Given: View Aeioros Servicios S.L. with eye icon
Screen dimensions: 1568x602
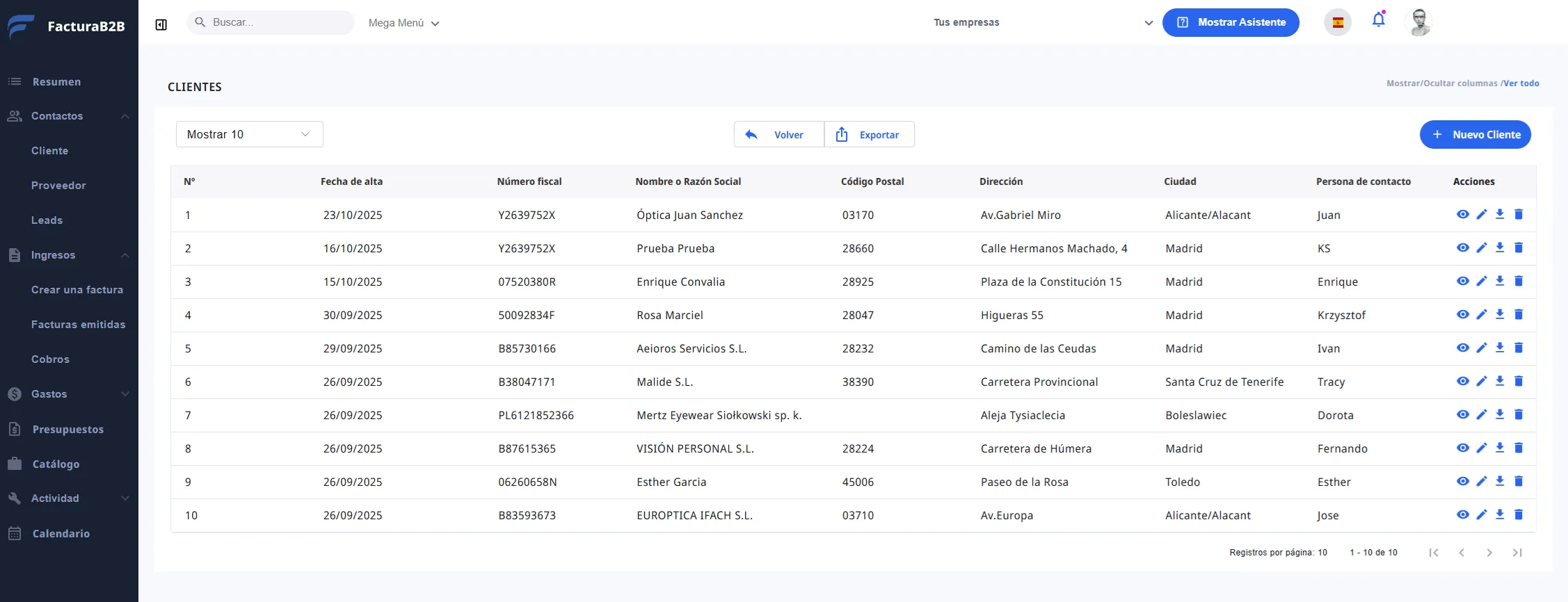Looking at the screenshot, I should click(1462, 348).
